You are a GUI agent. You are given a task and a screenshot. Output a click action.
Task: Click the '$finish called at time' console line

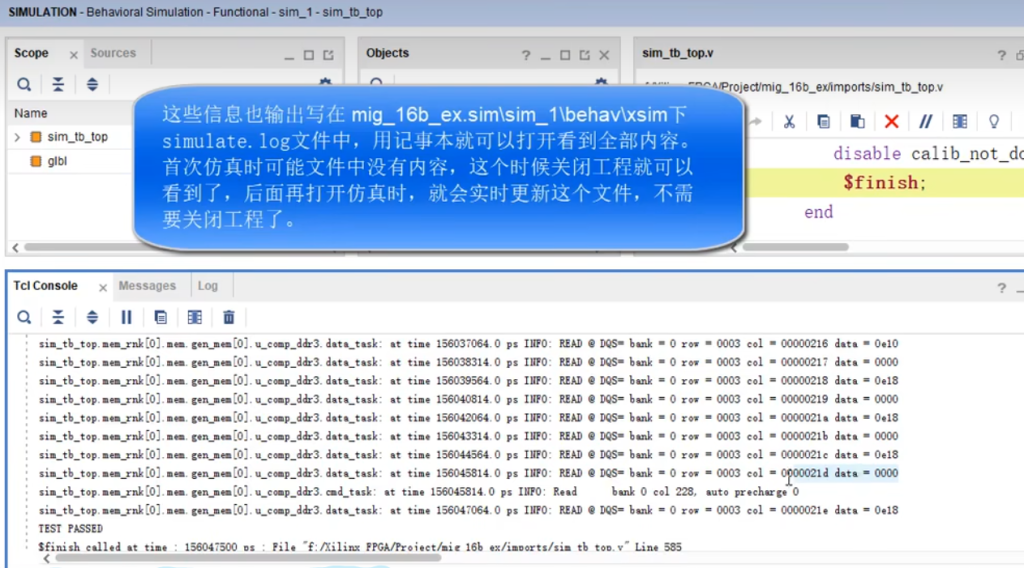(359, 547)
